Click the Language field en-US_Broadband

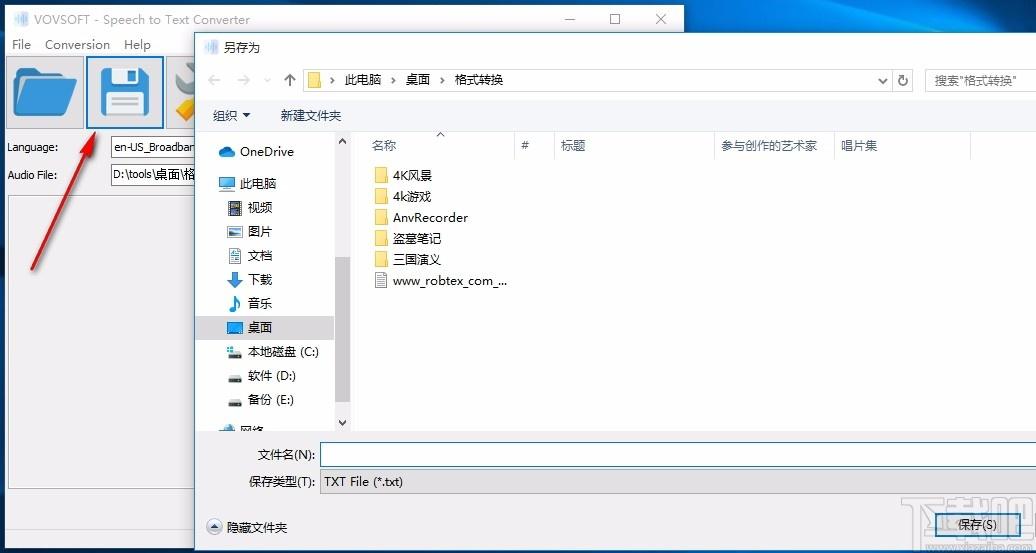(153, 147)
